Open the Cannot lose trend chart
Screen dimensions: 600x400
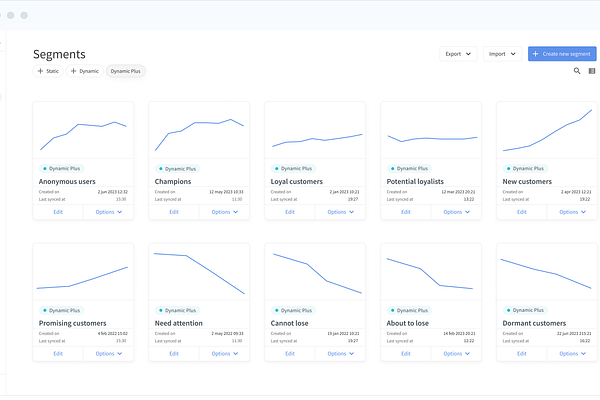pos(315,272)
